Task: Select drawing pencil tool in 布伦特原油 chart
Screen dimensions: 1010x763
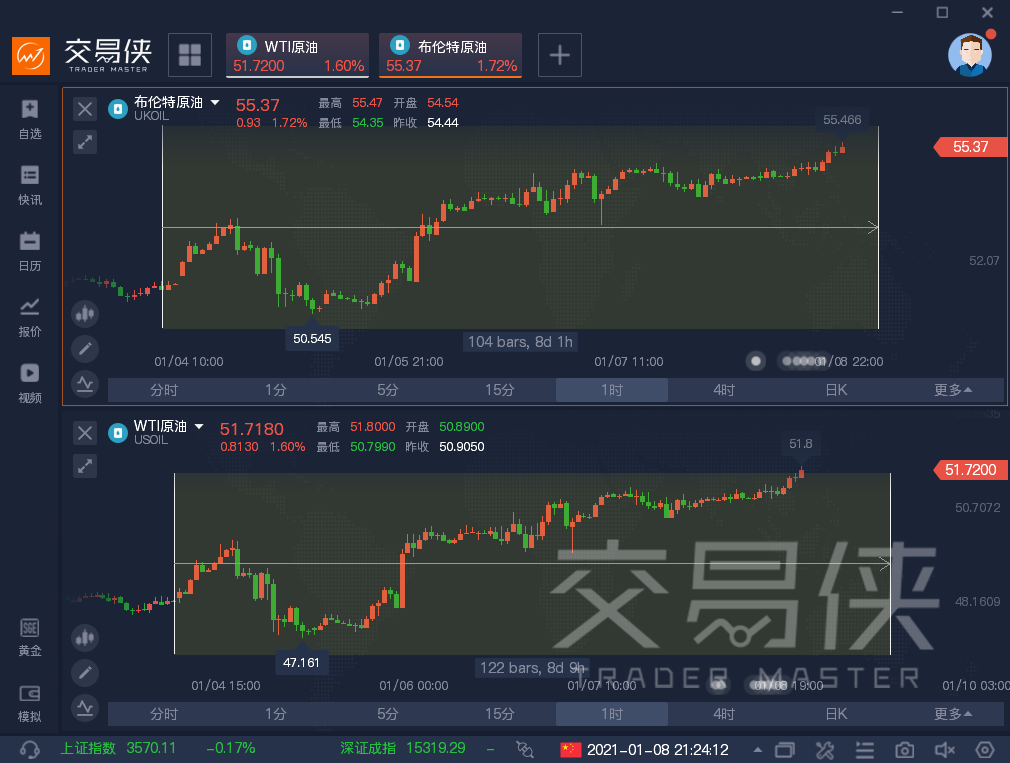Action: [85, 349]
